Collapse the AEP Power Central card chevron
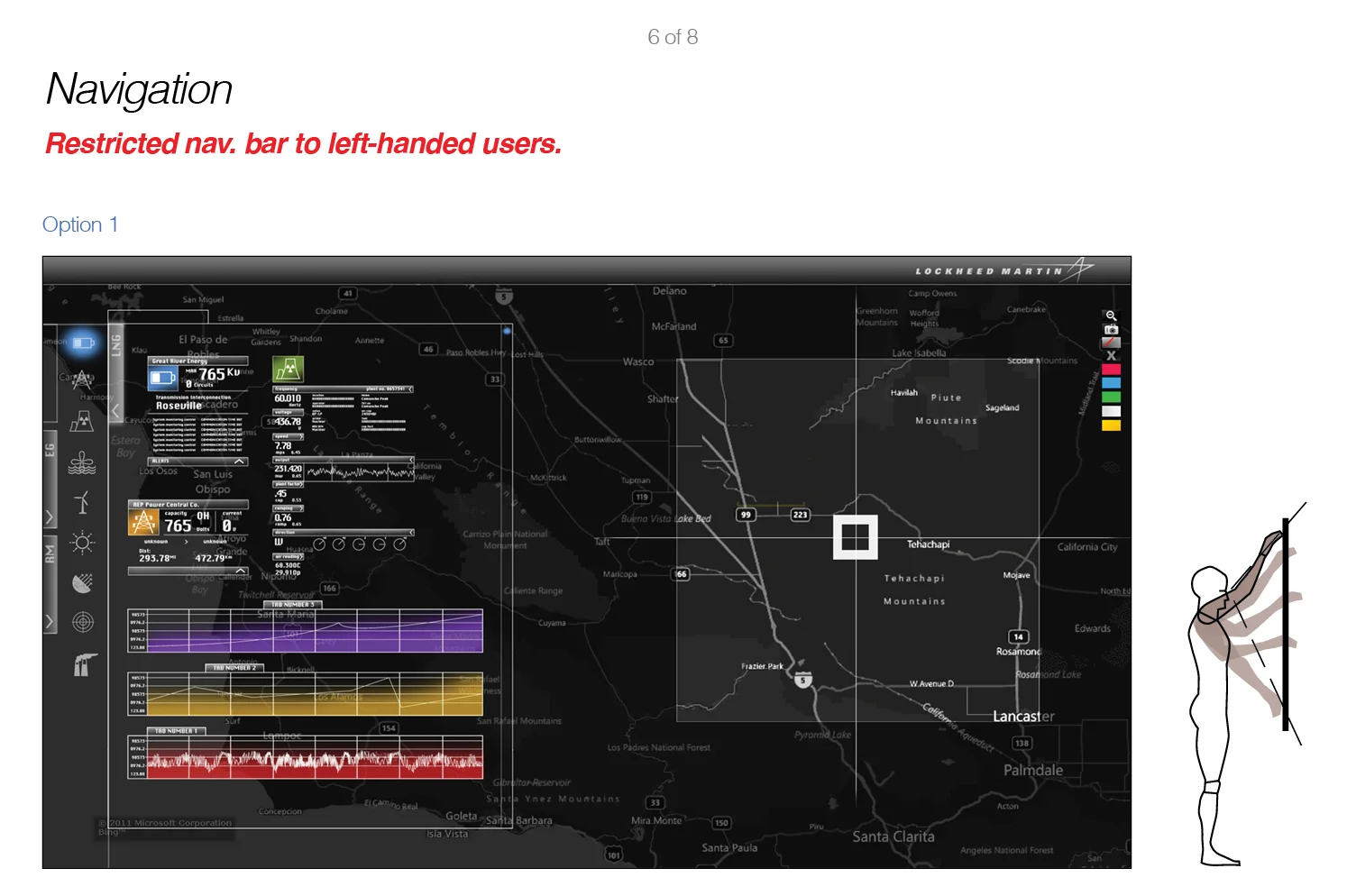The width and height of the screenshot is (1347, 896). click(240, 571)
